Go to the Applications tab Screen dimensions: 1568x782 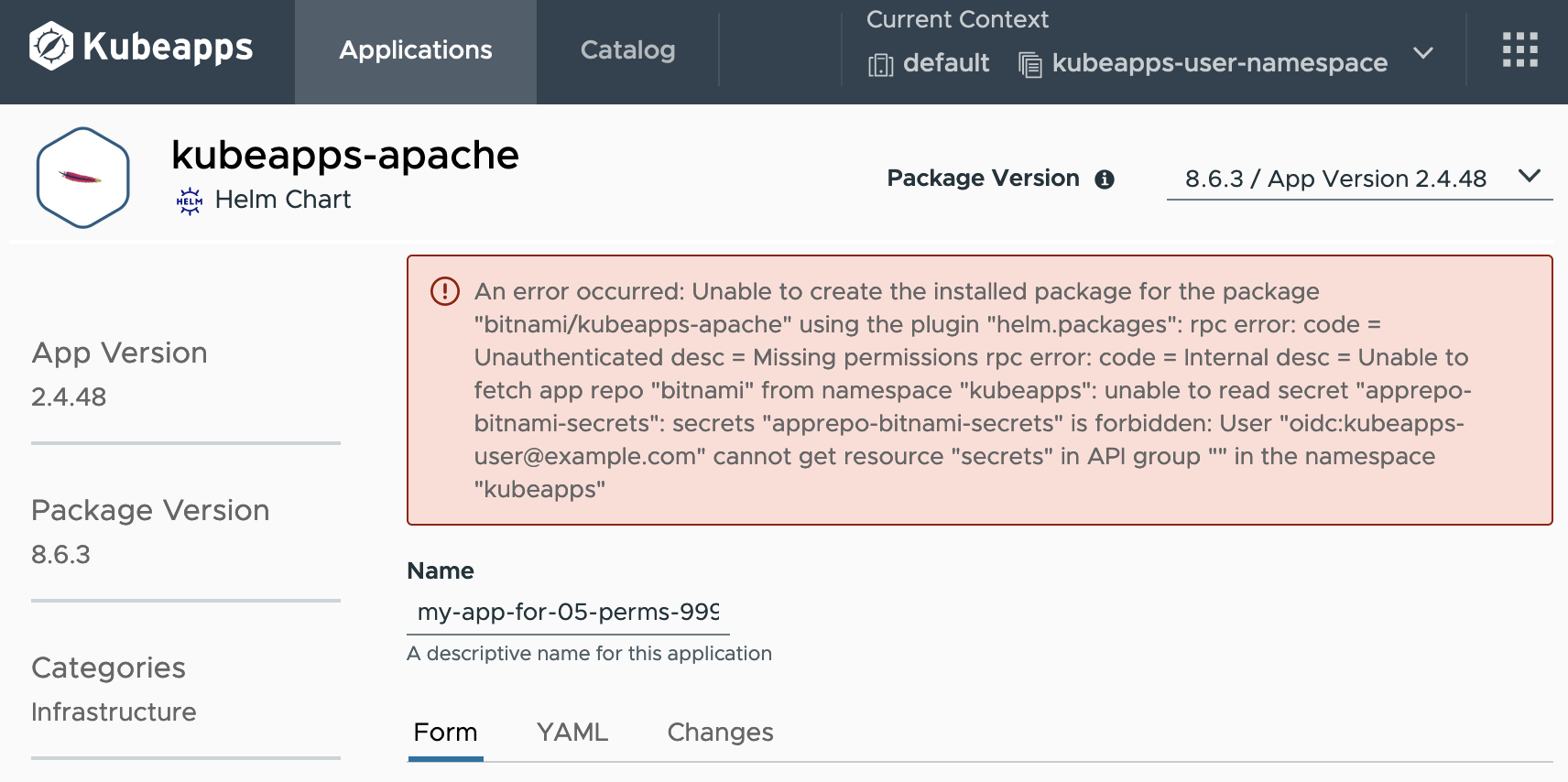pos(416,51)
